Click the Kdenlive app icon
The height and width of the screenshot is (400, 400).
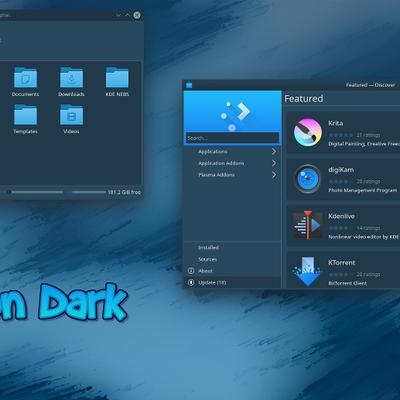point(308,225)
